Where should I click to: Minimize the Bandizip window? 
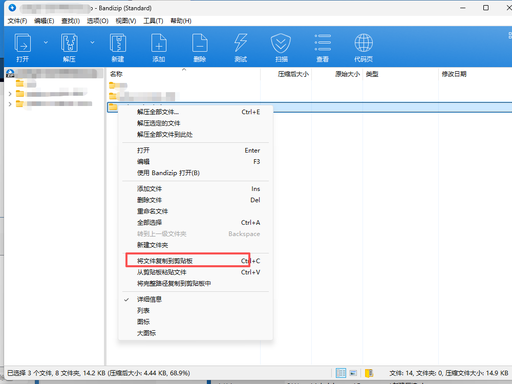pyautogui.click(x=463, y=8)
